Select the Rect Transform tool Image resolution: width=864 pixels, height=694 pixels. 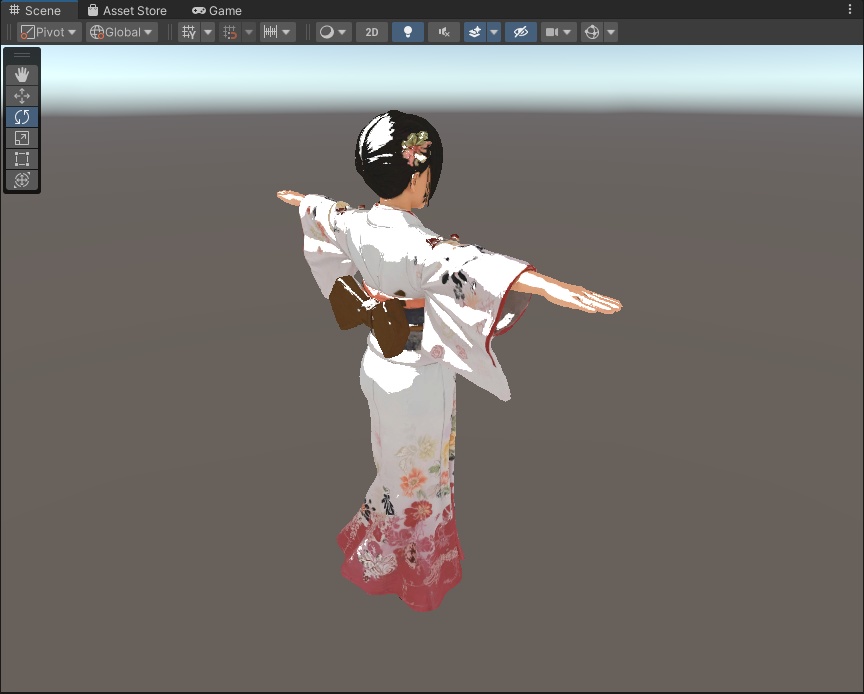click(21, 159)
